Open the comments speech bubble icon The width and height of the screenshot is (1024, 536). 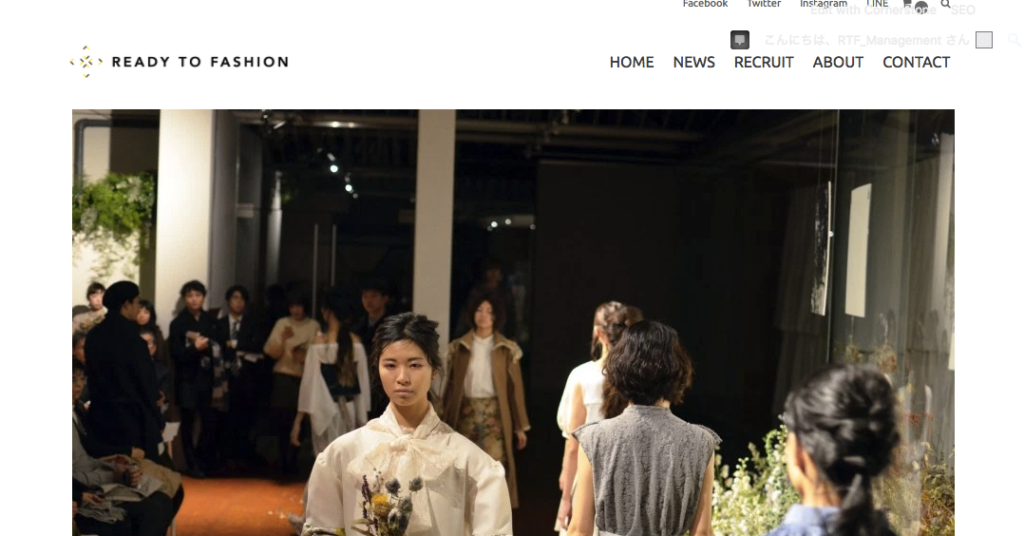[x=740, y=40]
